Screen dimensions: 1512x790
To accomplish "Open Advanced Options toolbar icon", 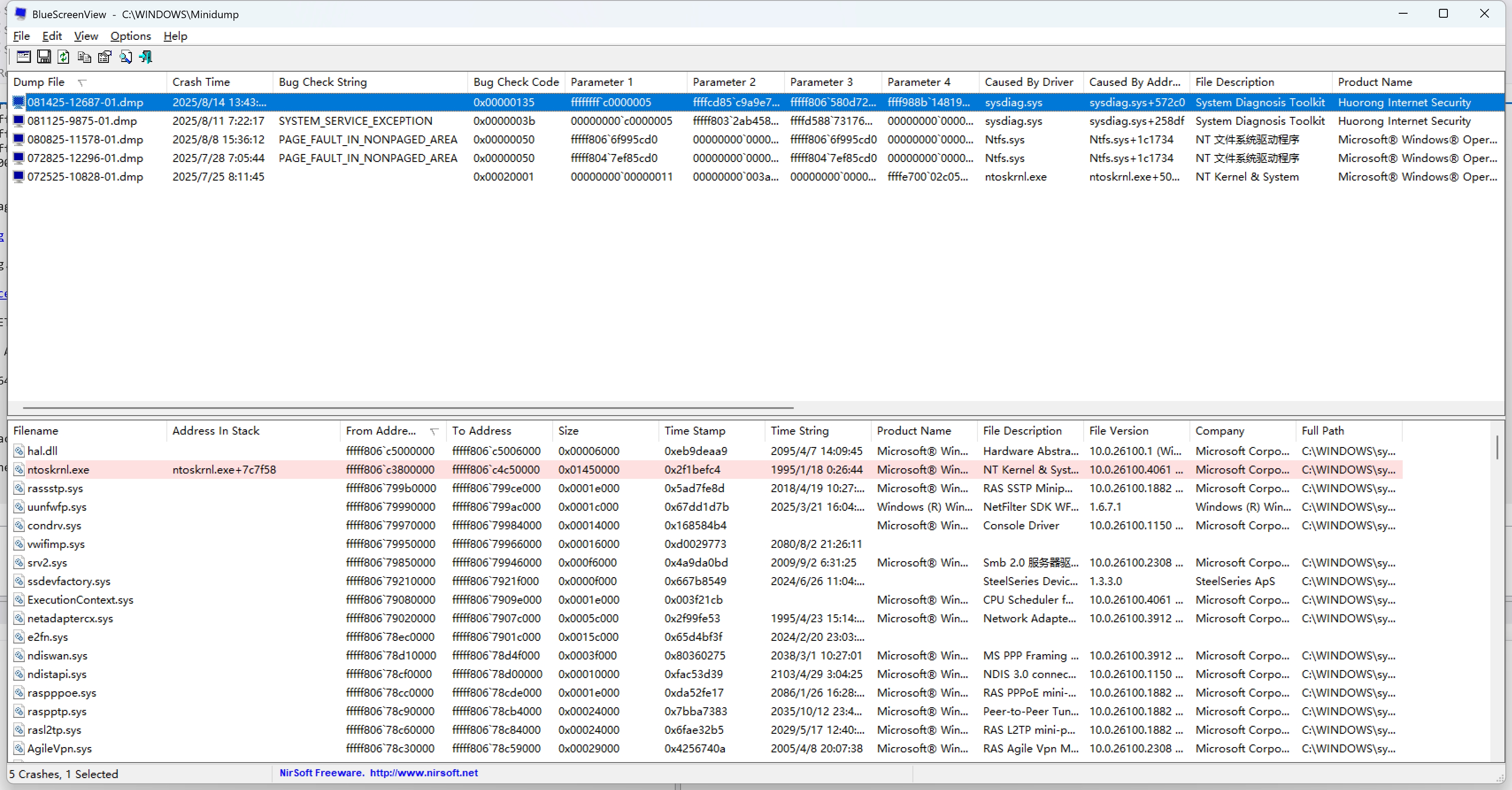I will [x=23, y=57].
